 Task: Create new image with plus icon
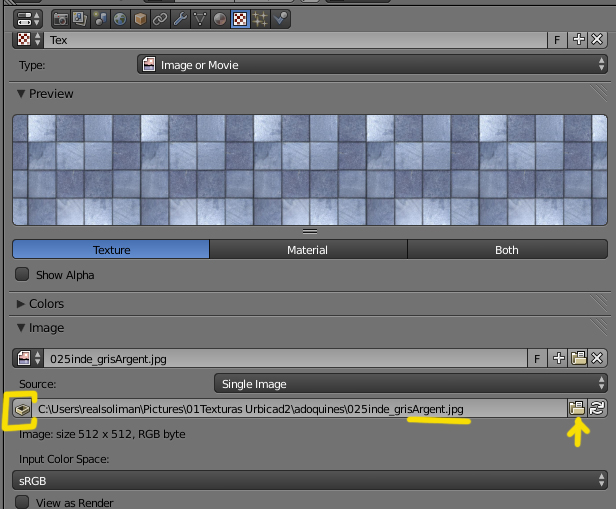click(558, 358)
